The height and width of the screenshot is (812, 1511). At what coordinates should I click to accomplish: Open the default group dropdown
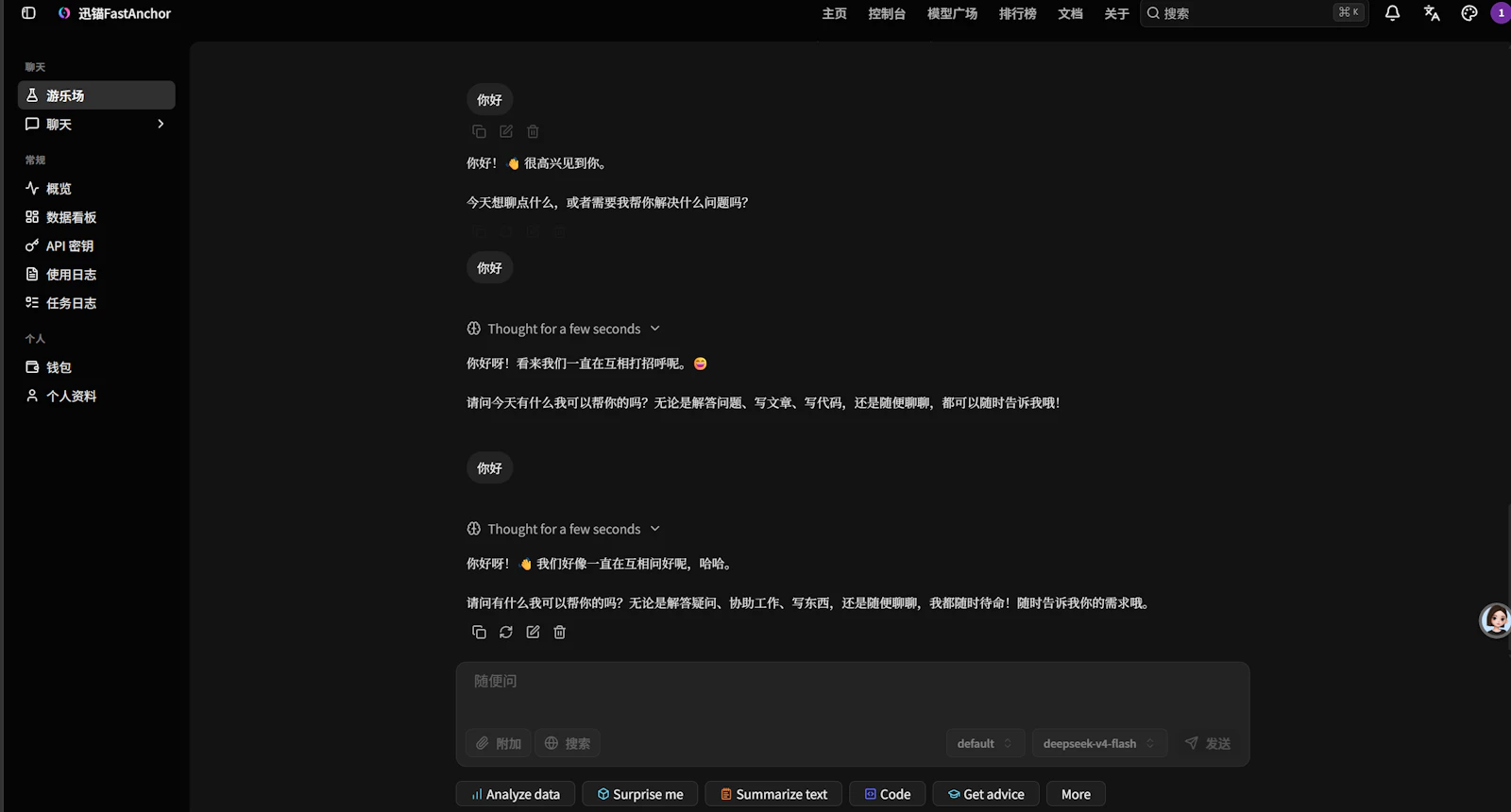985,743
